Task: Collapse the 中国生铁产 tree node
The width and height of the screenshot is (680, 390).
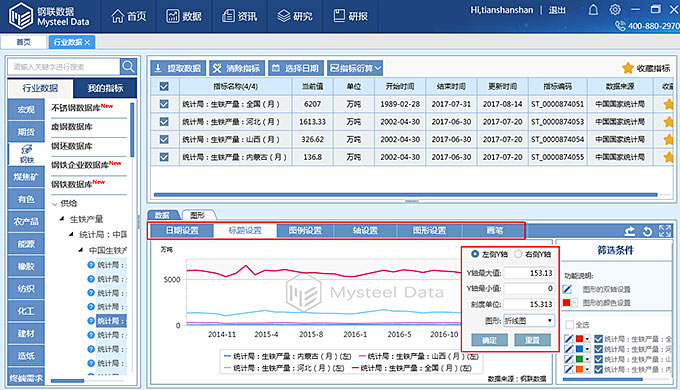Action: click(81, 250)
